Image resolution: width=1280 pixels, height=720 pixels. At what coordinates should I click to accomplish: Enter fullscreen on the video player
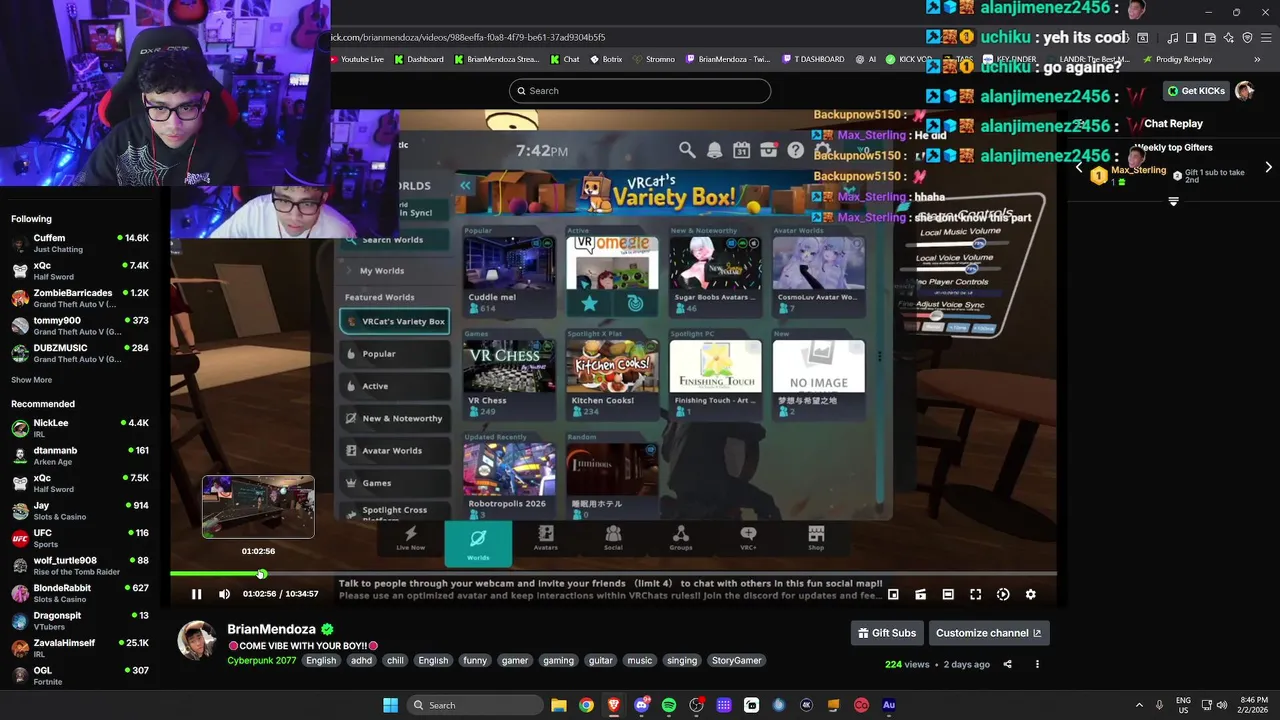tap(976, 594)
